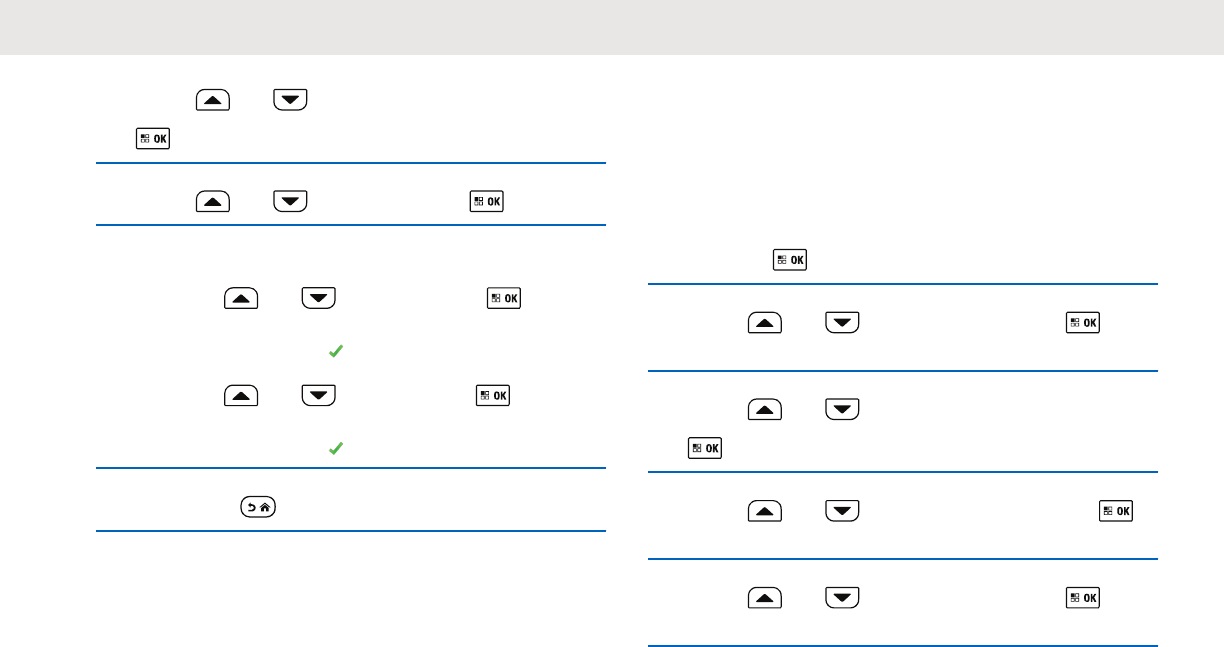The height and width of the screenshot is (647, 1224).
Task: Click the OK button below the second right-column arrow pair
Action: [705, 448]
